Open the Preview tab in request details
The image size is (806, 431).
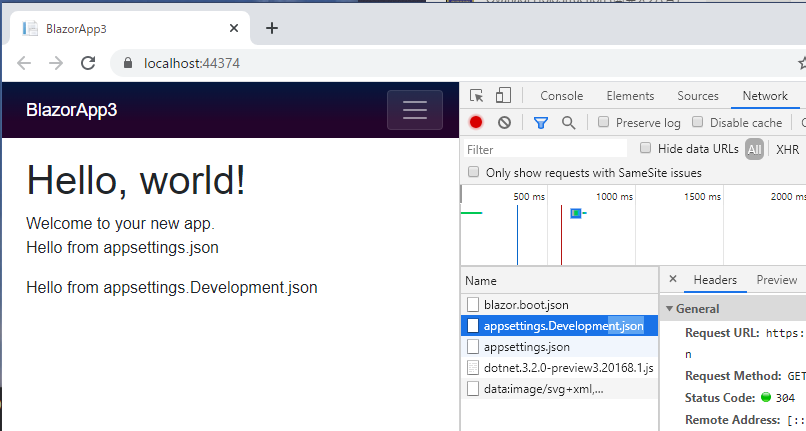(x=777, y=280)
